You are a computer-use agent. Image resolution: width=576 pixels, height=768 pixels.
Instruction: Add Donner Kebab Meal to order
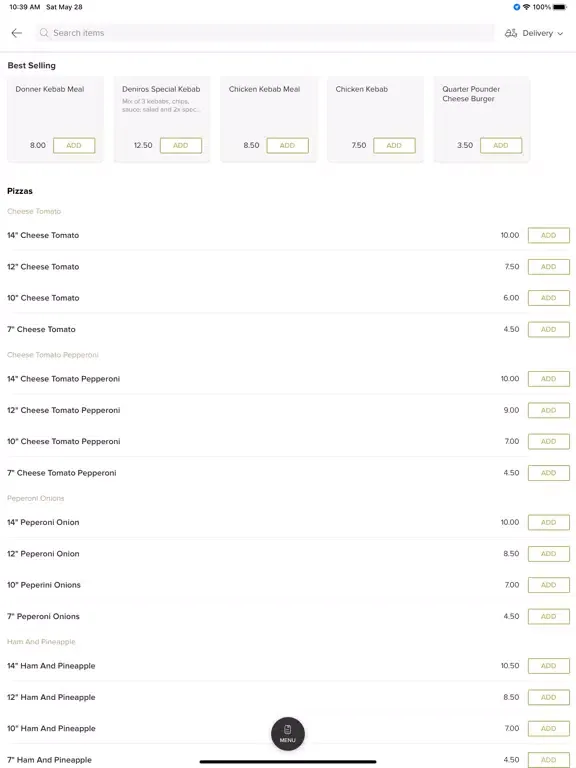click(74, 145)
